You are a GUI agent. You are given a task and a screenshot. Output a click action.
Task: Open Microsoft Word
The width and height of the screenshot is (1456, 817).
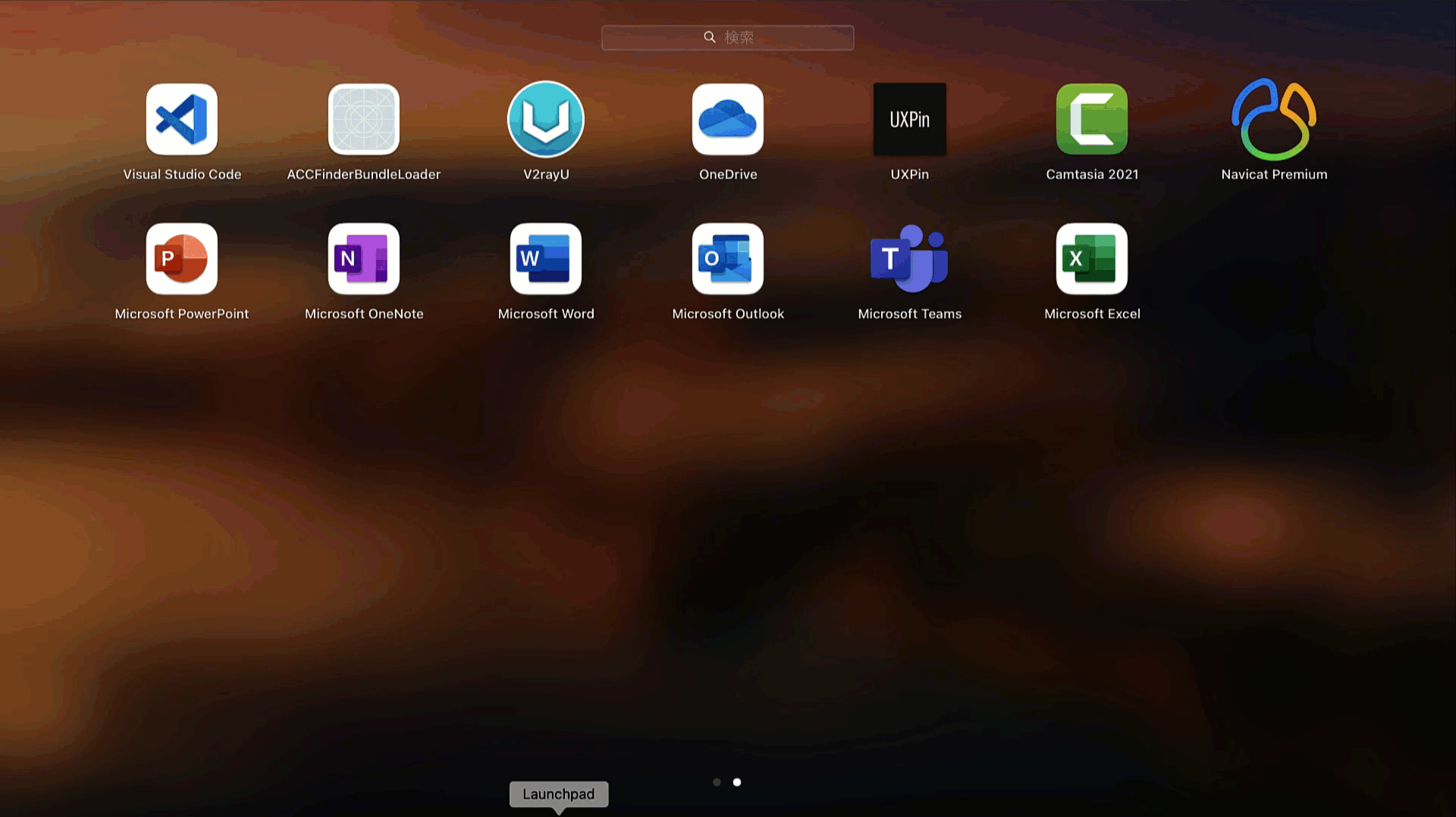[545, 258]
